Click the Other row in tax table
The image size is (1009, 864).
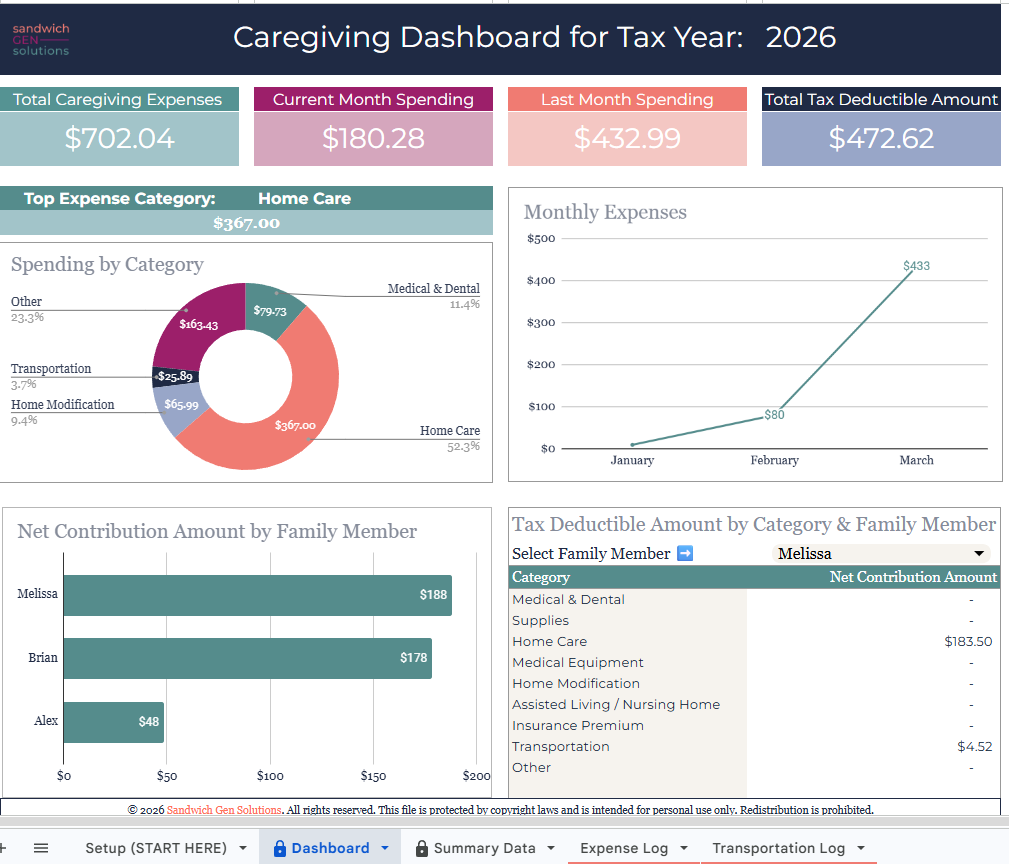pos(532,767)
